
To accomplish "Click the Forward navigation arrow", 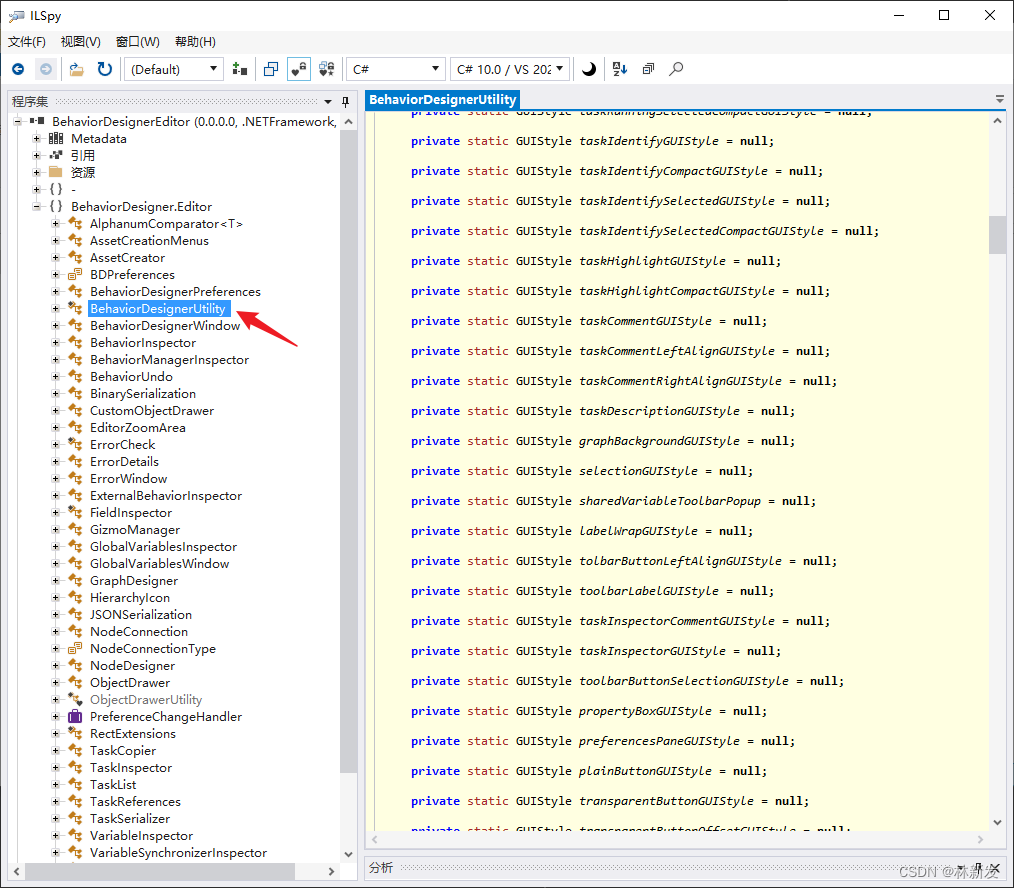I will click(x=45, y=69).
